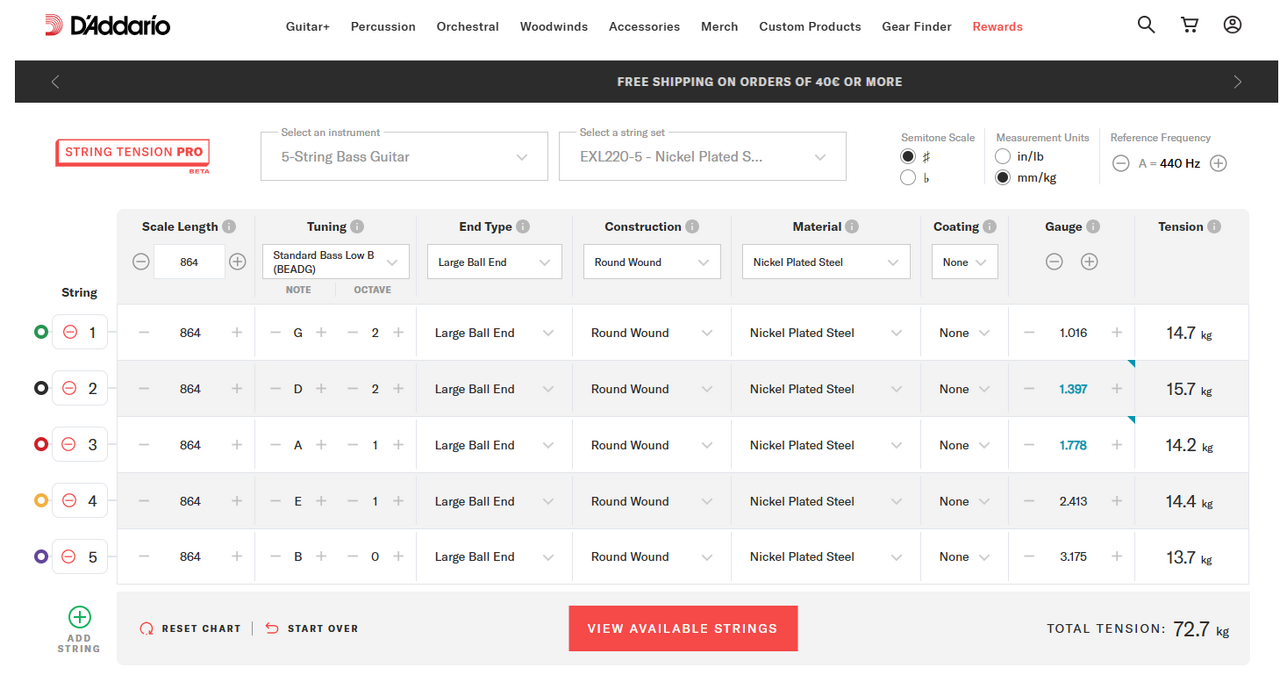The height and width of the screenshot is (682, 1280).
Task: Open the search magnifier icon
Action: 1146,25
